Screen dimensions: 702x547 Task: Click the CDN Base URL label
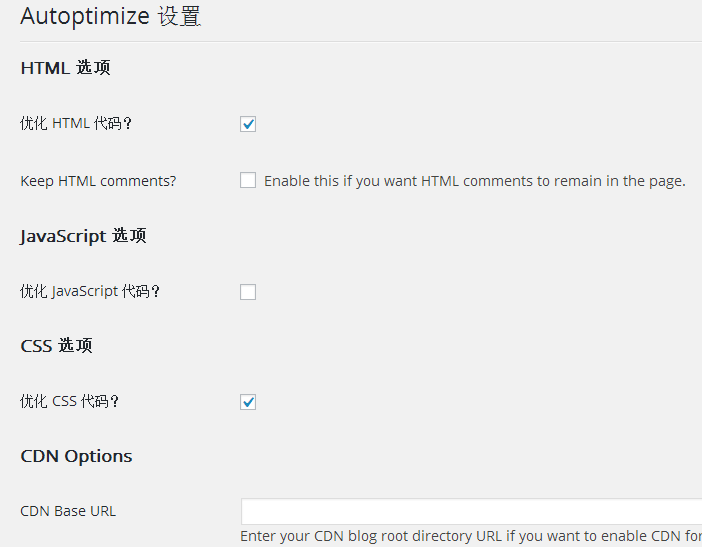tap(68, 511)
